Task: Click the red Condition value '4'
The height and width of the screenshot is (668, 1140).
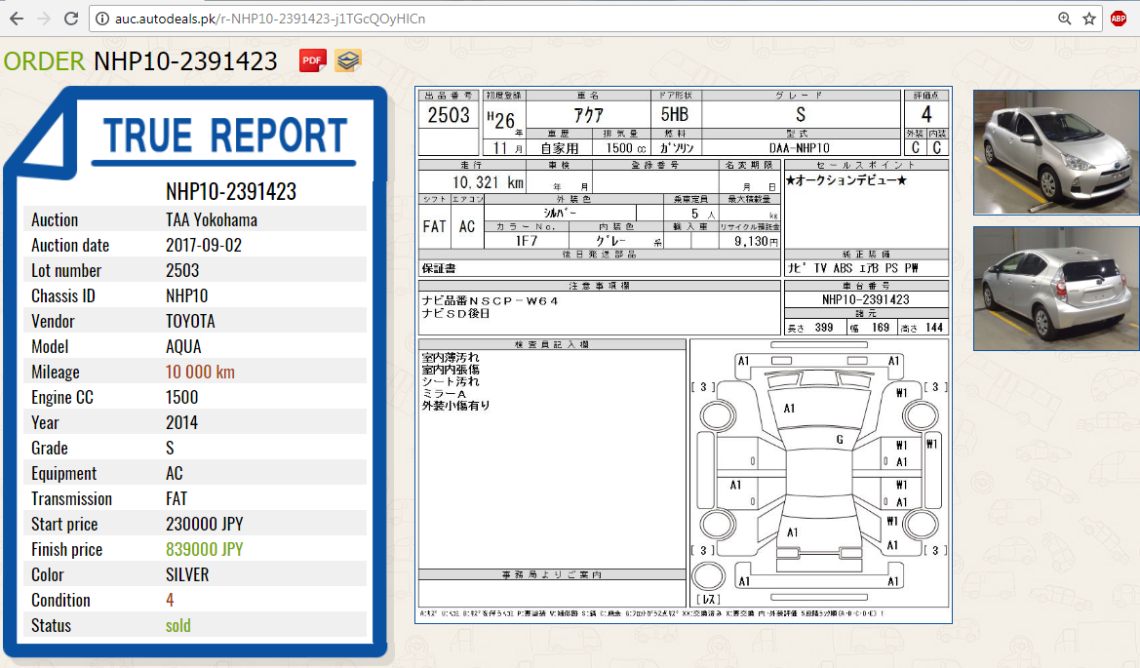Action: (x=168, y=600)
